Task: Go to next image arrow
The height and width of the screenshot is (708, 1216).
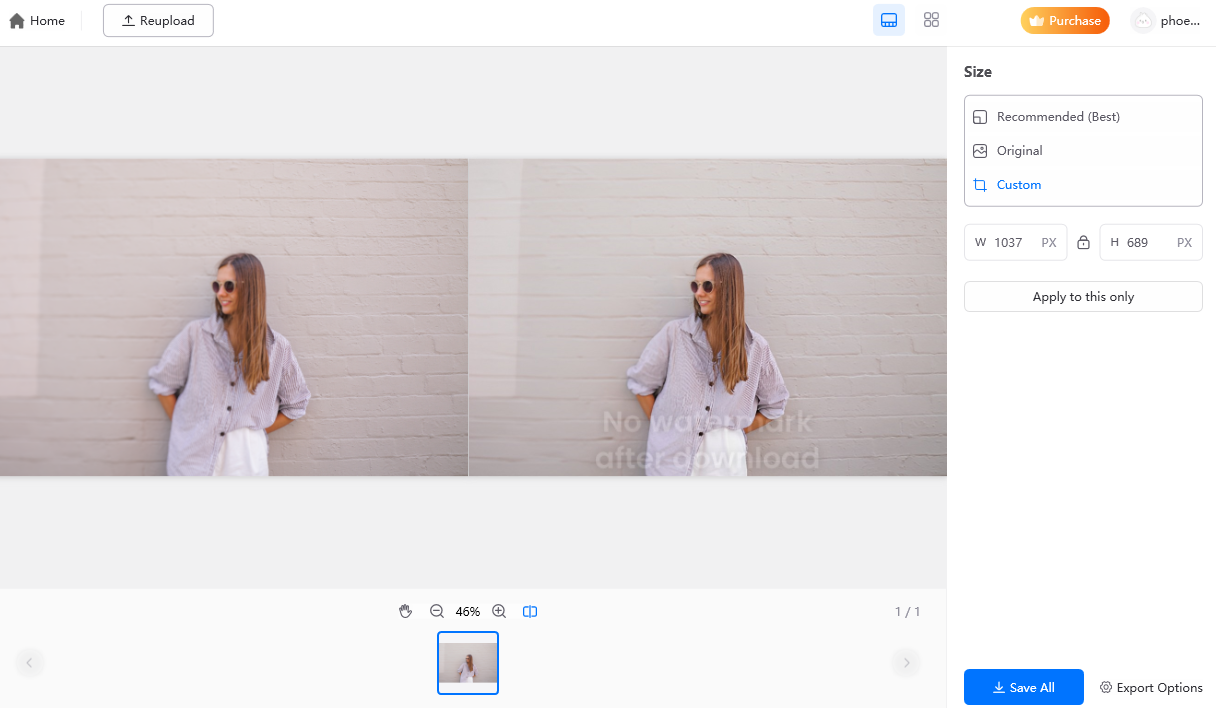Action: (x=906, y=662)
